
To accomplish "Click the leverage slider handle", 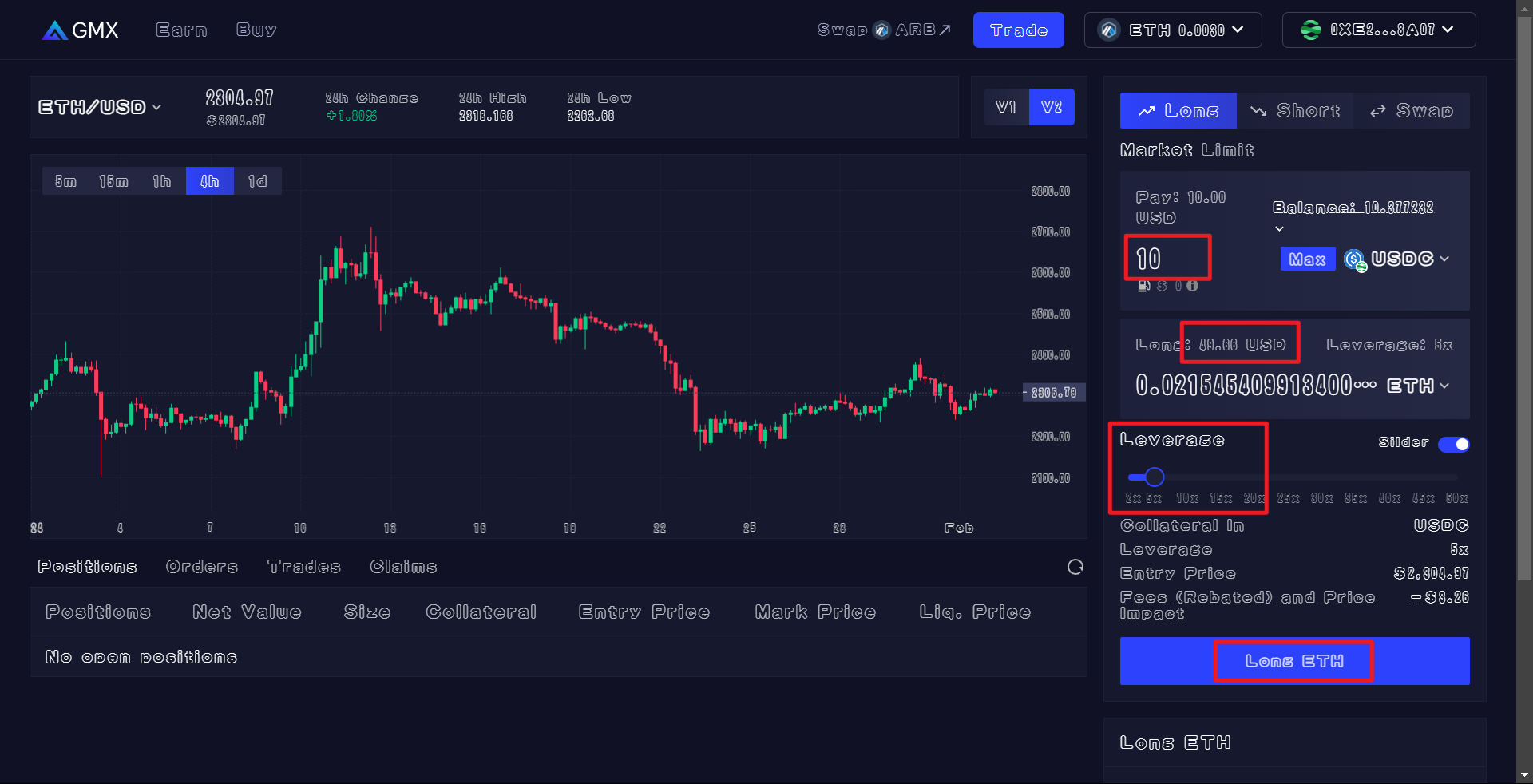I will click(x=1155, y=477).
